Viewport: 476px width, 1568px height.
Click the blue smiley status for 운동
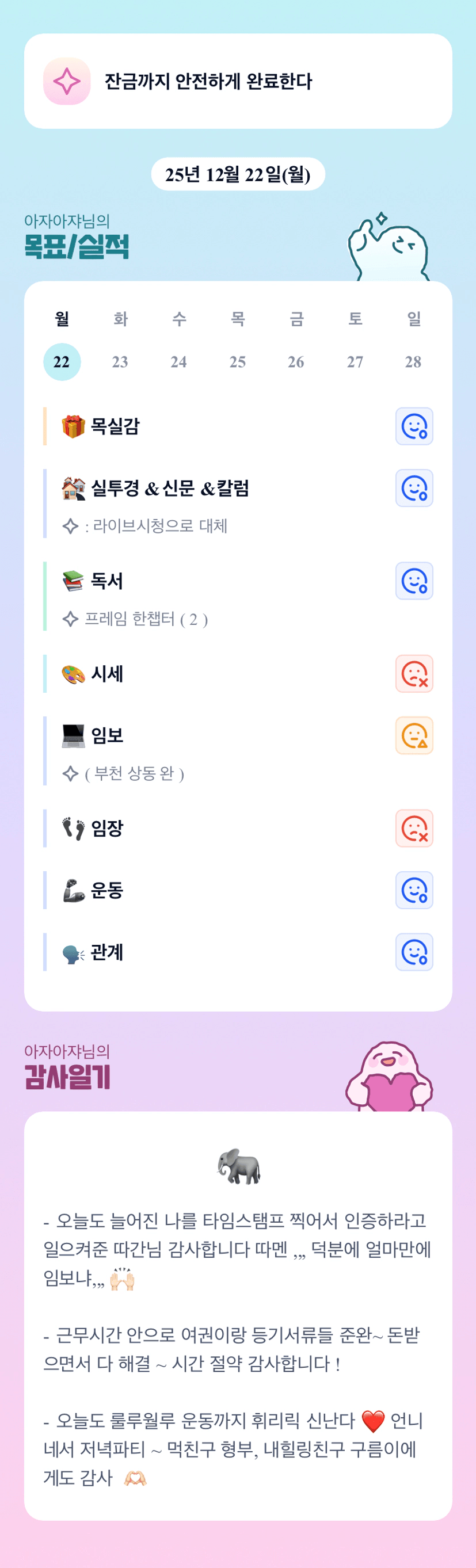tap(414, 890)
